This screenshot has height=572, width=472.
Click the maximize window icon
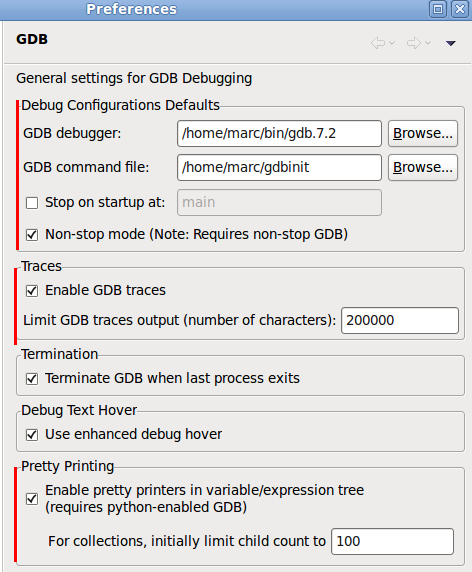(438, 9)
